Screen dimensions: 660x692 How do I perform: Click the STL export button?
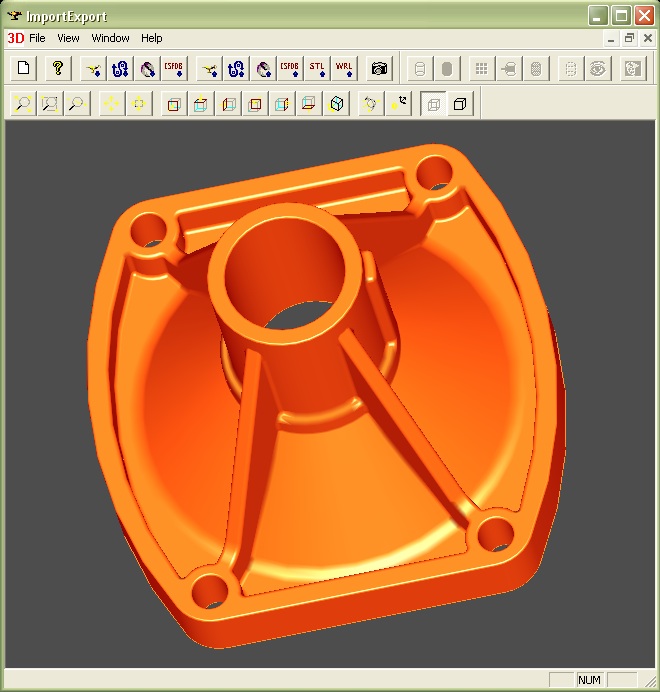coord(317,68)
